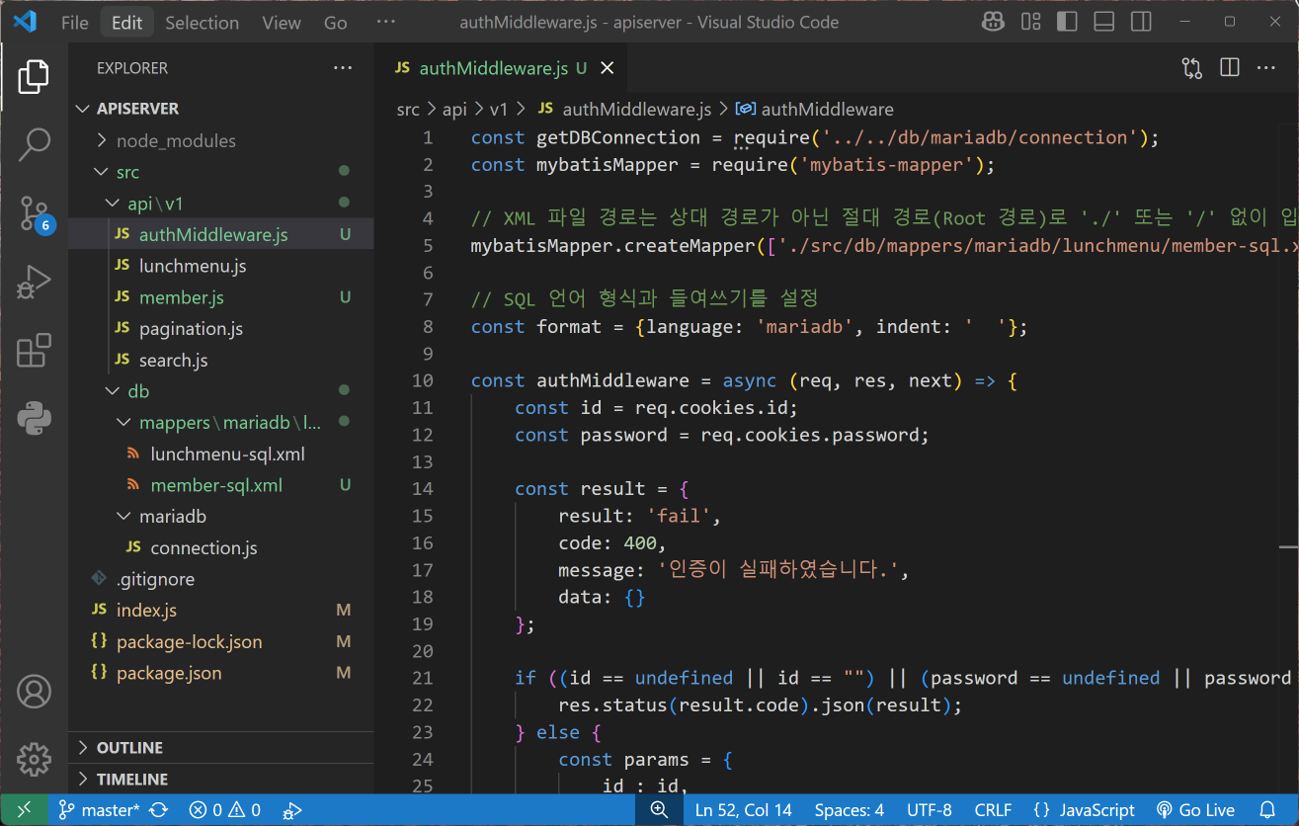1299x826 pixels.
Task: Close the authMiddleware.js tab
Action: (x=607, y=68)
